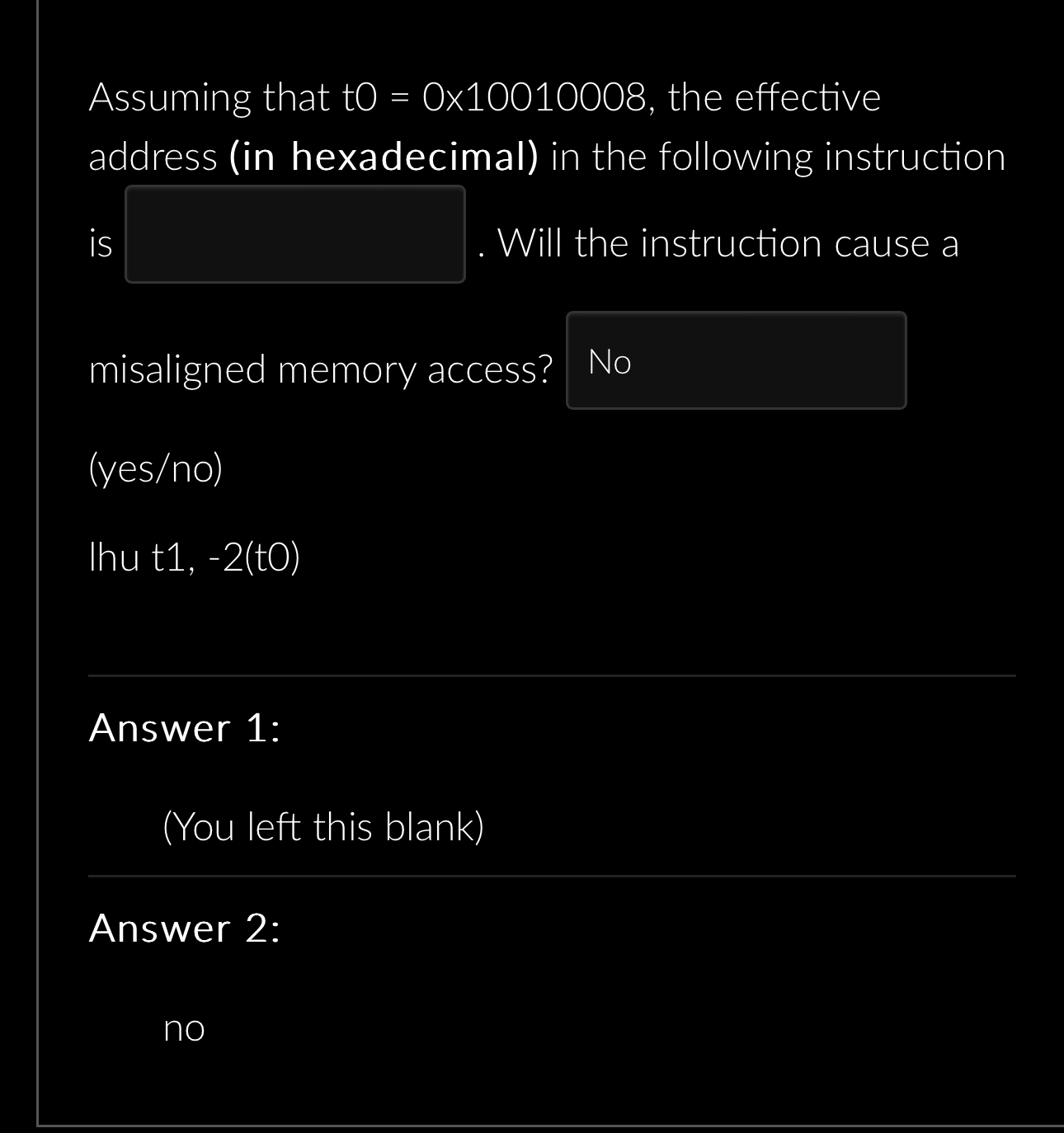
Task: Select the "(You left this blank)" message
Action: 324,827
